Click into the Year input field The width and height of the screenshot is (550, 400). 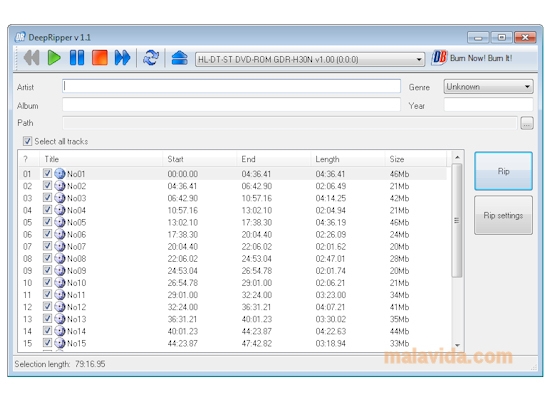click(488, 105)
